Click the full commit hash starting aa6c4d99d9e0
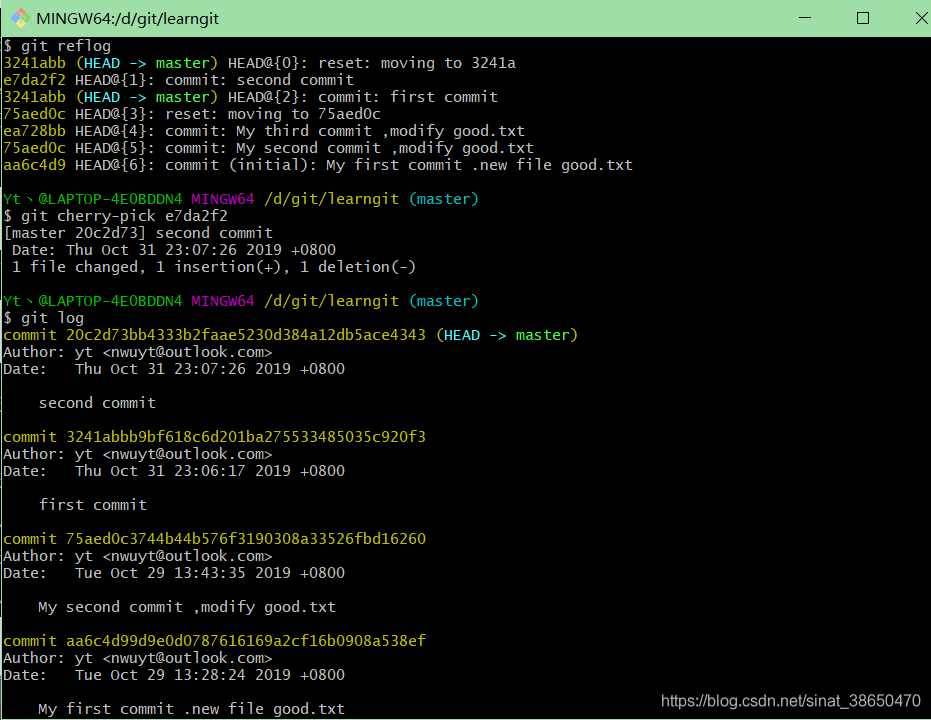Viewport: 931px width, 720px height. 246,641
